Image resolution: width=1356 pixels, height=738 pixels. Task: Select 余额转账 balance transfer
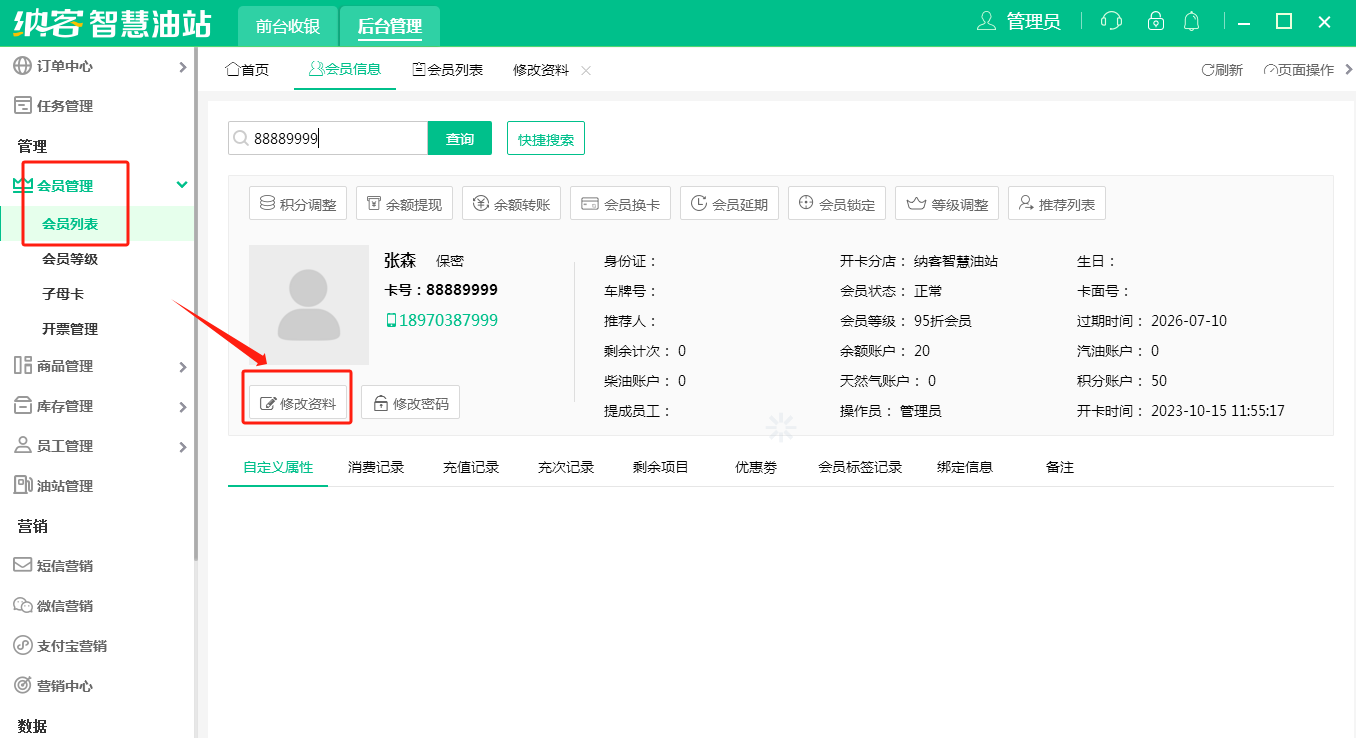point(512,204)
